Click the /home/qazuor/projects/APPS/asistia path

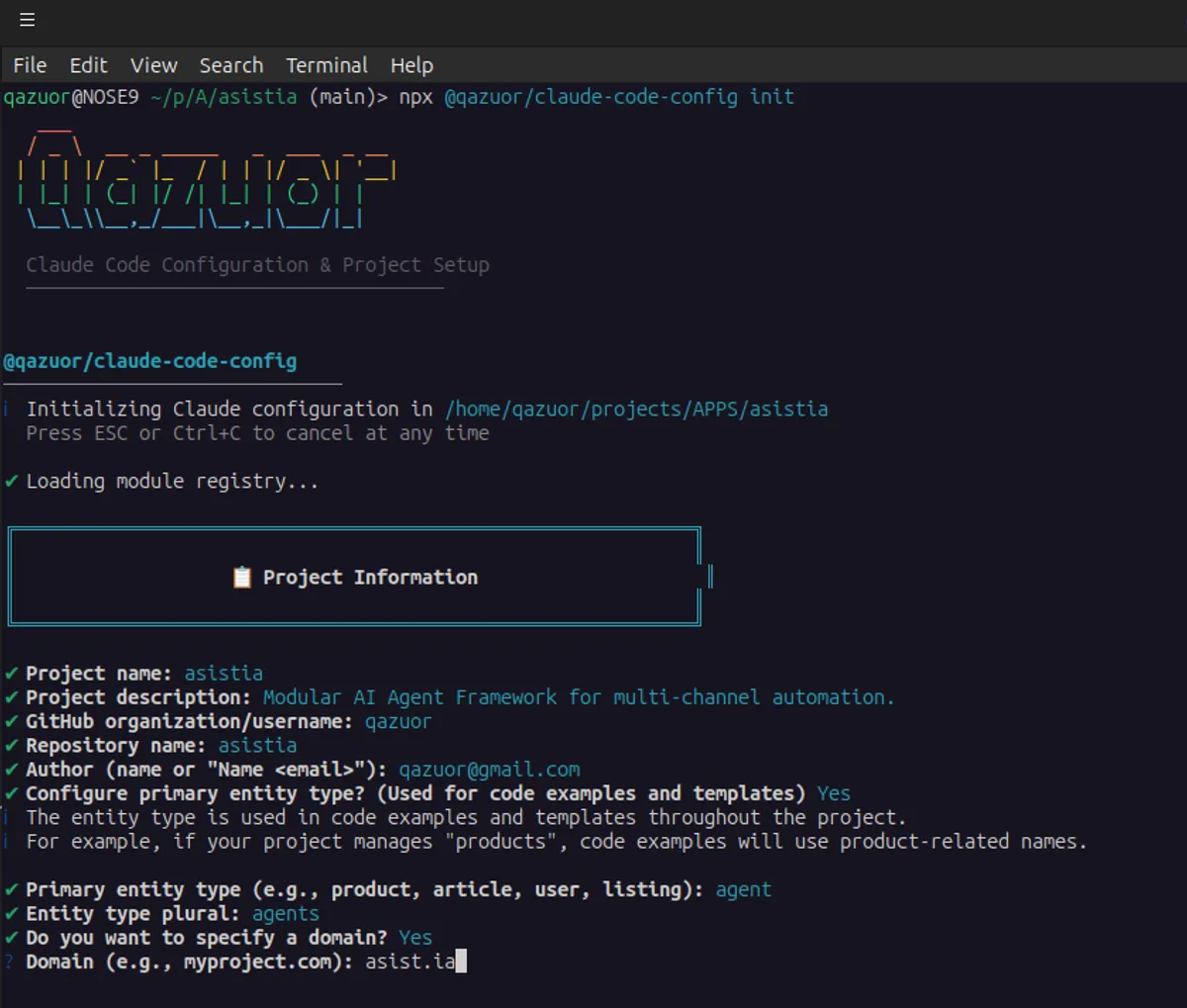coord(636,409)
